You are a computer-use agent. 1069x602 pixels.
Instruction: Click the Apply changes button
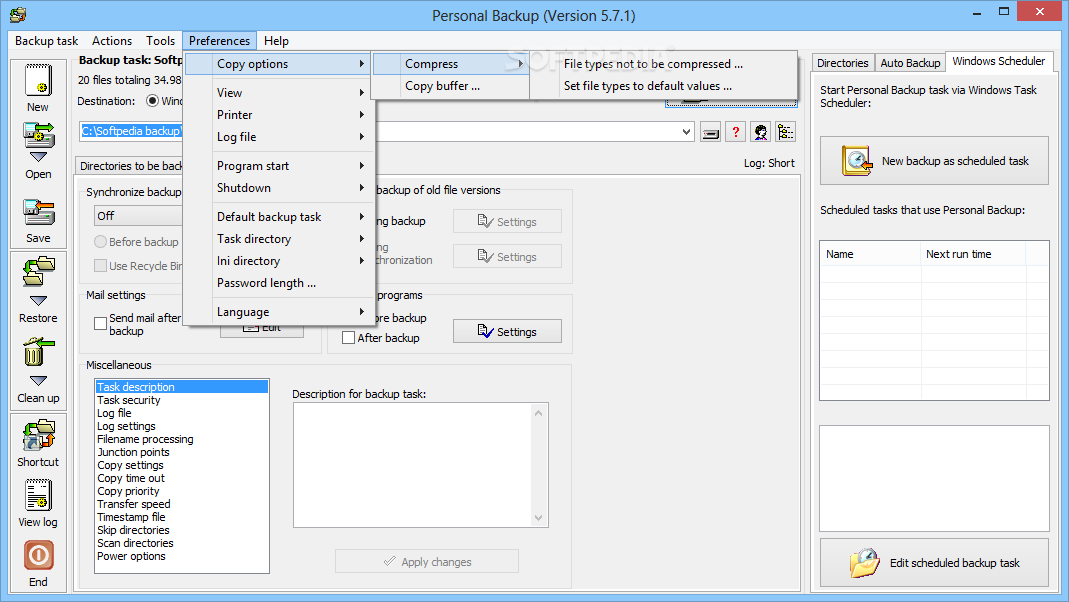[x=427, y=562]
